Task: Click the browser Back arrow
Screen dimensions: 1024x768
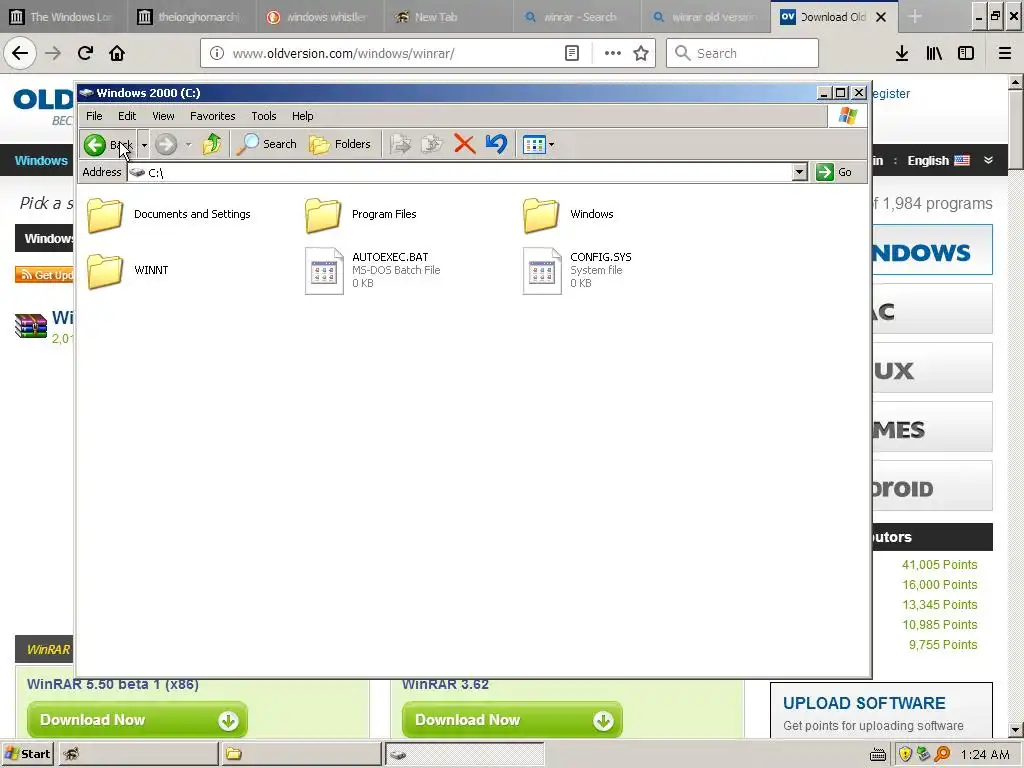Action: pyautogui.click(x=20, y=53)
